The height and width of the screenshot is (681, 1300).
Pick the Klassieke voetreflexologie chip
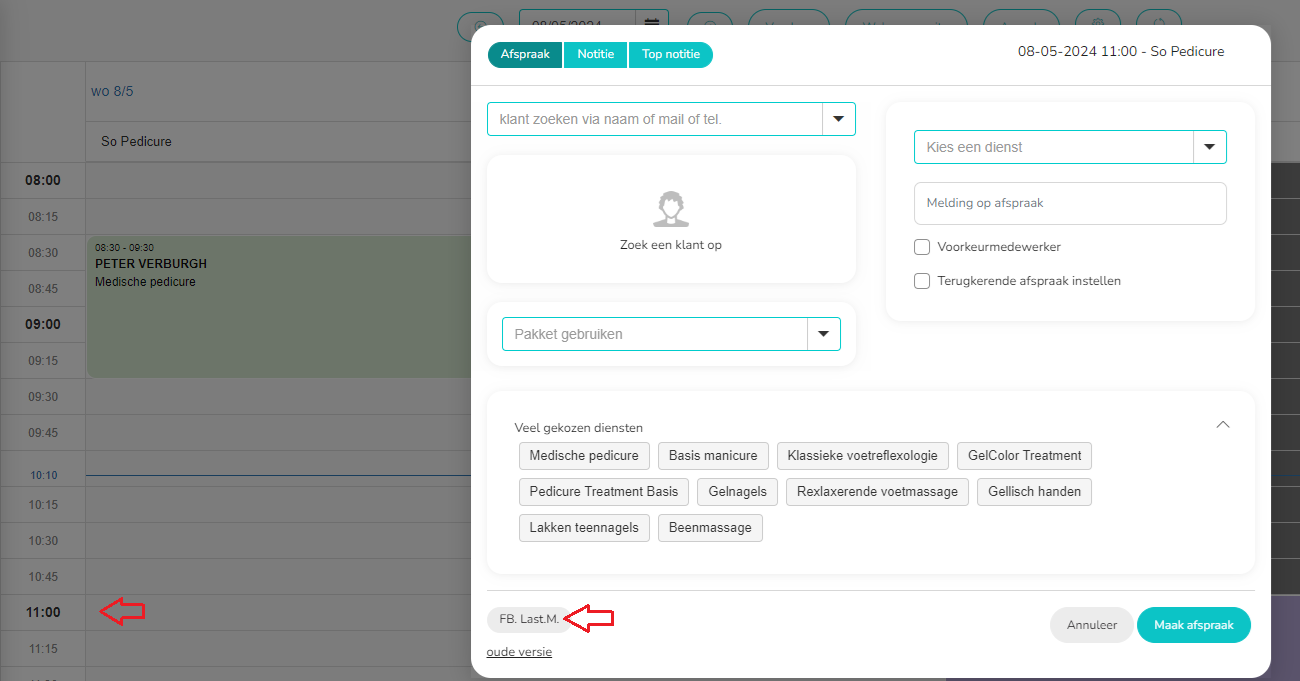pos(863,456)
